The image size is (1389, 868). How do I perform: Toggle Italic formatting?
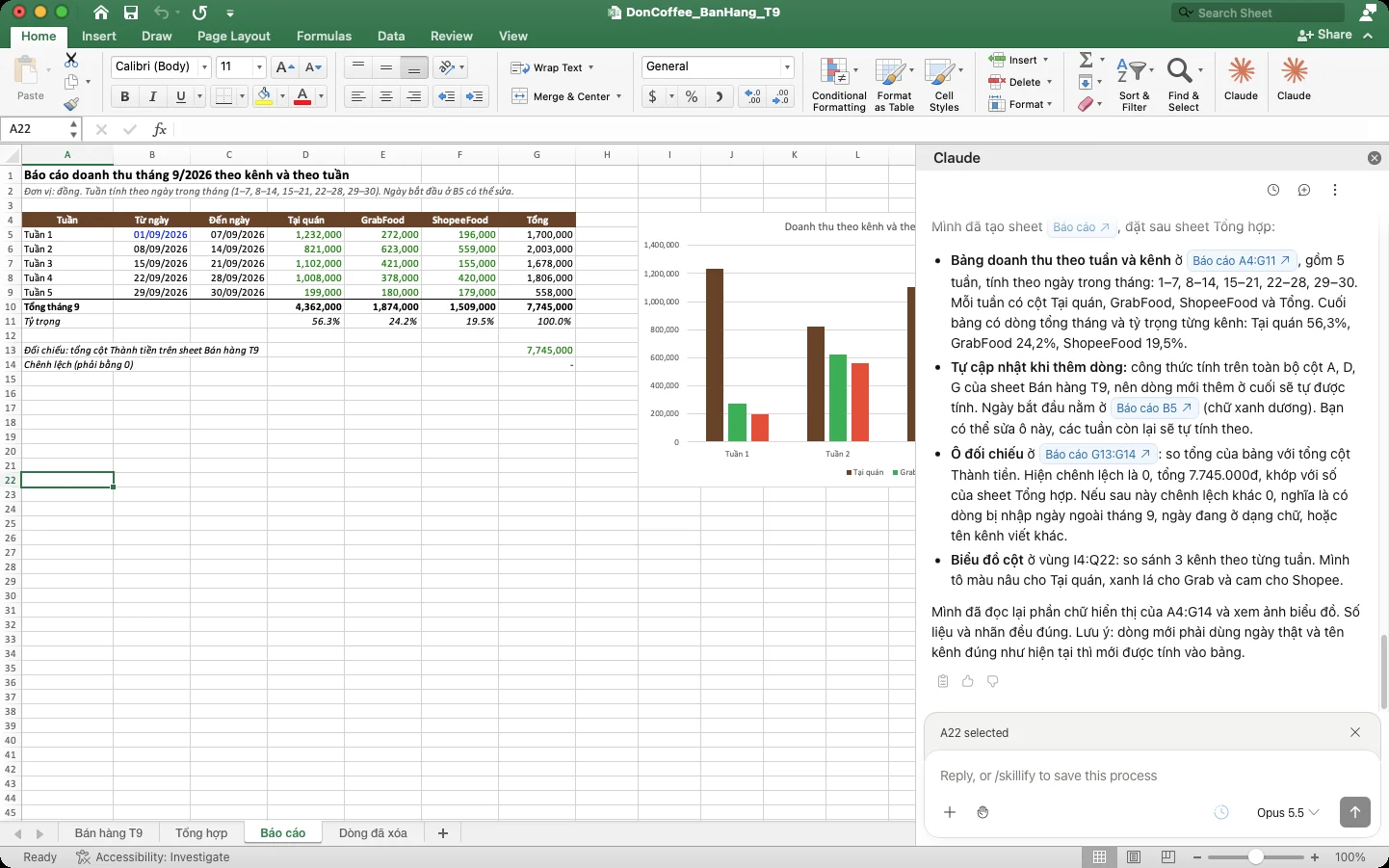pyautogui.click(x=152, y=96)
